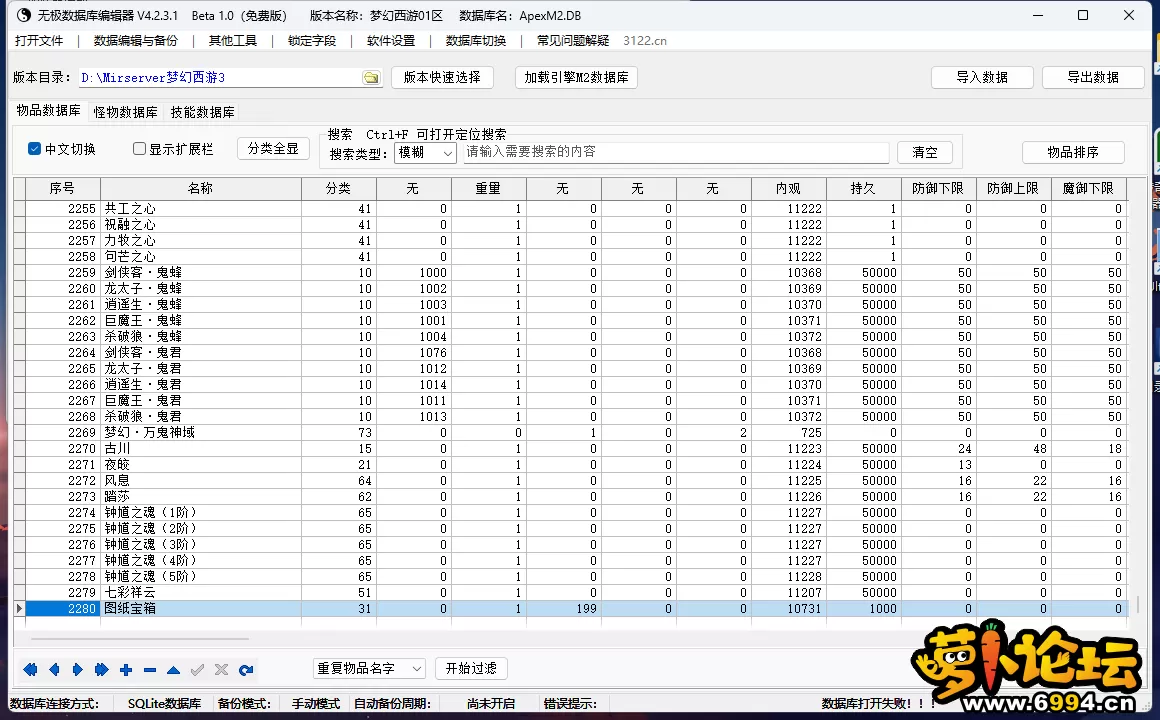Click 防御下限 column header
1160x720 pixels.
coord(938,189)
